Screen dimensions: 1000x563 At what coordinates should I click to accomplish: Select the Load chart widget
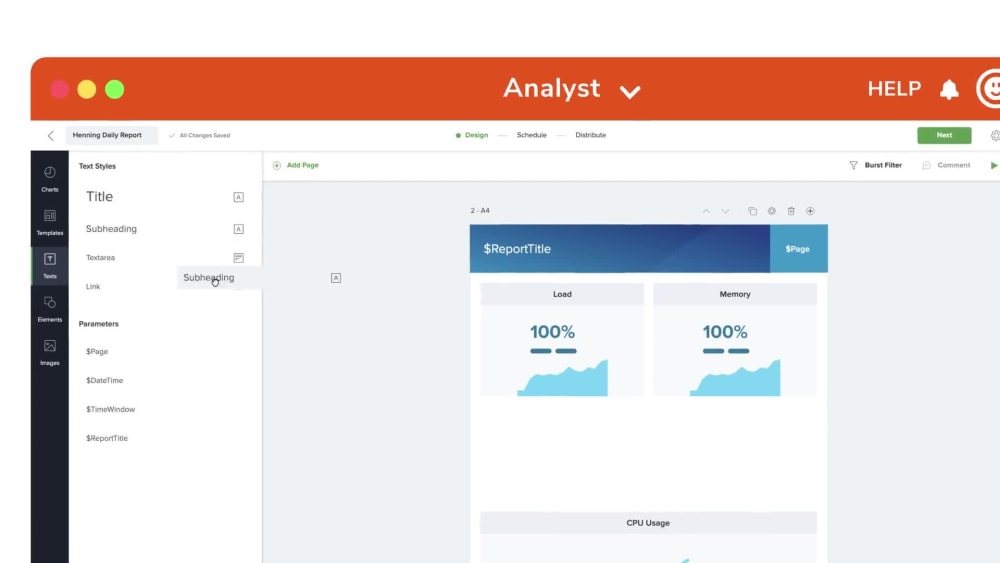coord(562,340)
